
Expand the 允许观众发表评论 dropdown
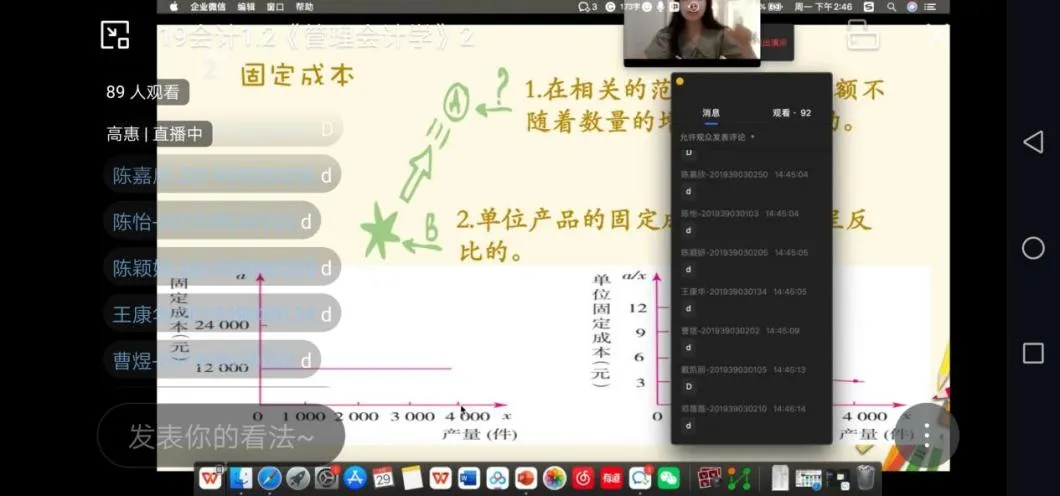tap(717, 137)
